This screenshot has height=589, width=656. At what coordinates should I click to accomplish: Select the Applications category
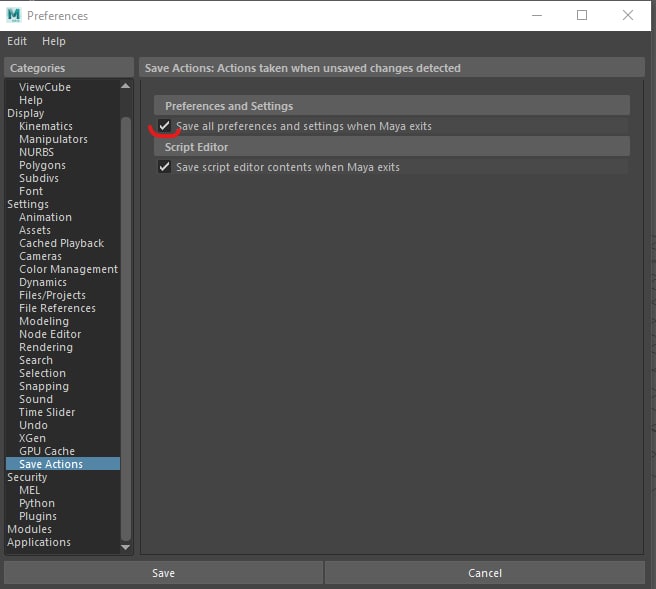pyautogui.click(x=39, y=542)
